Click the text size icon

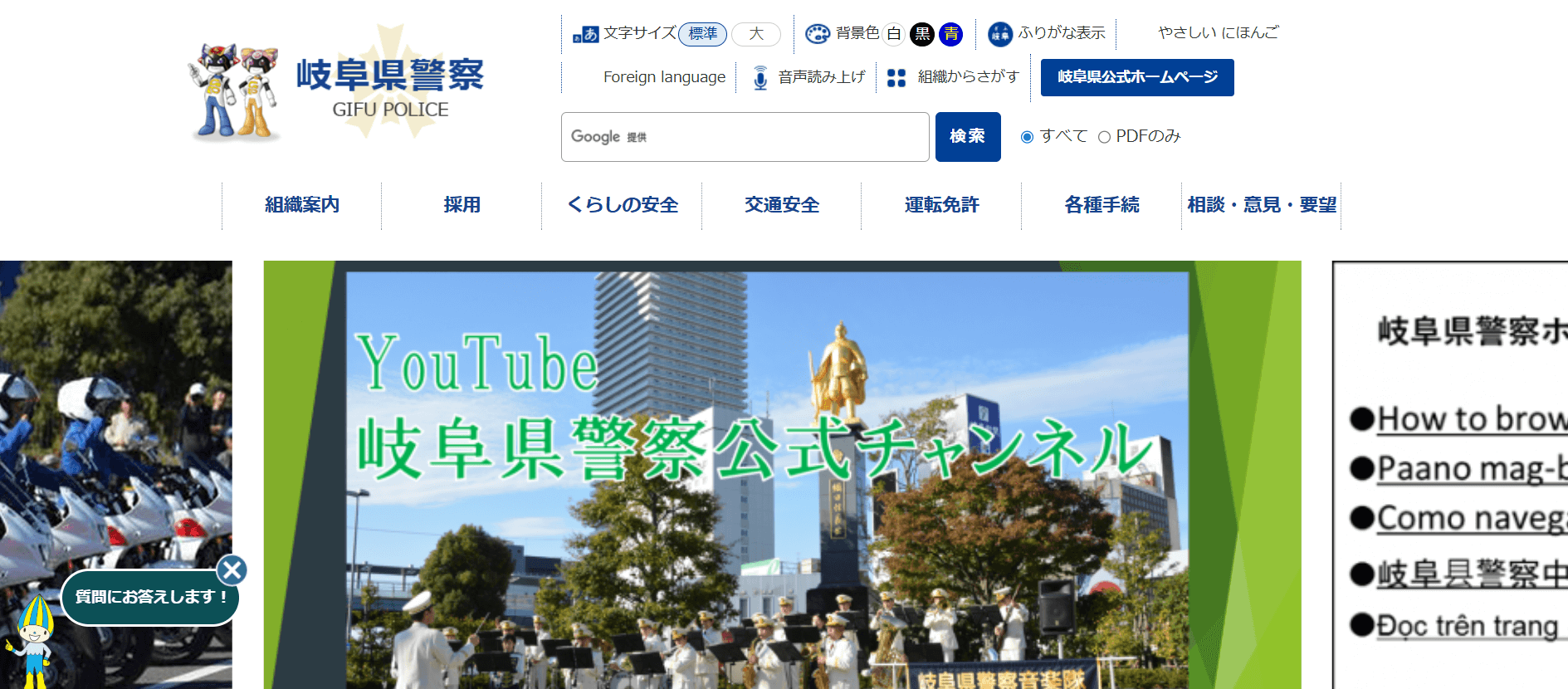(585, 34)
